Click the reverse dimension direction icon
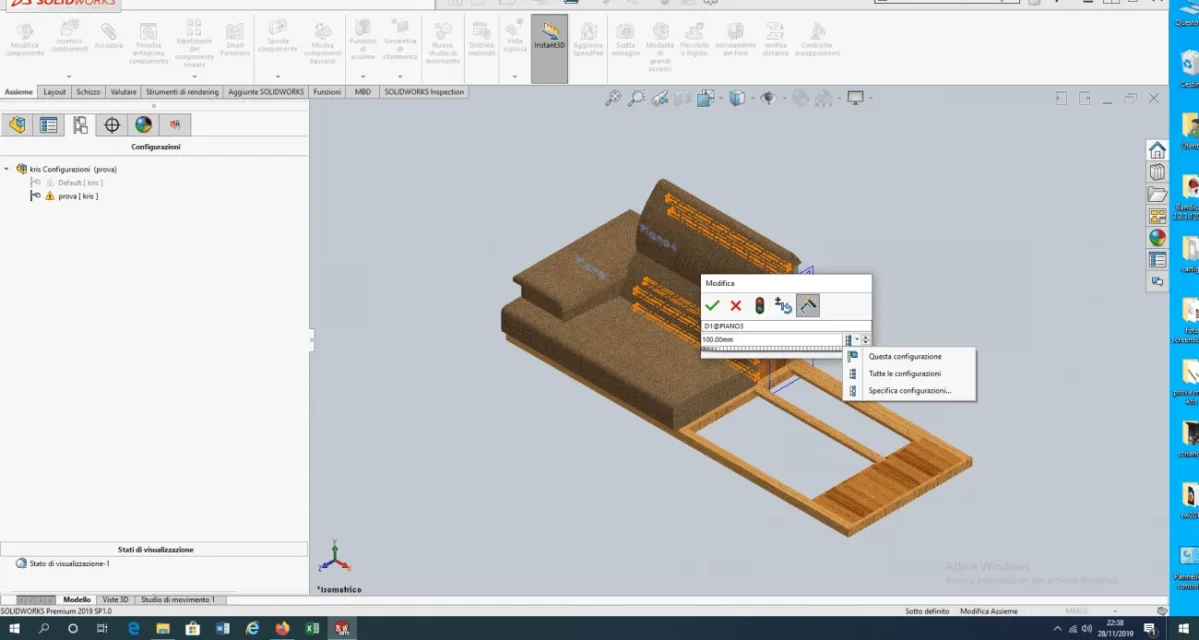 pos(783,306)
